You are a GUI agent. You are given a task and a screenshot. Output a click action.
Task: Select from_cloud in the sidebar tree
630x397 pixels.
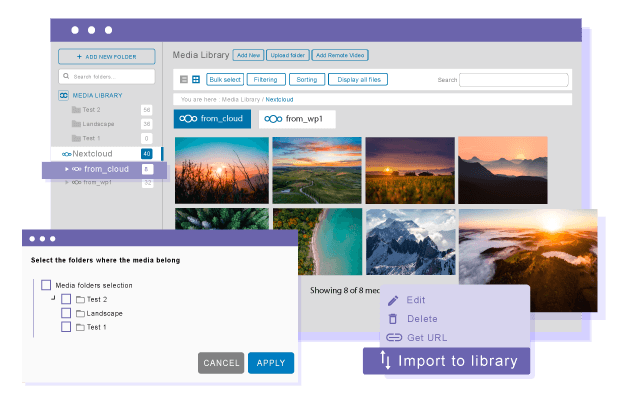(106, 169)
